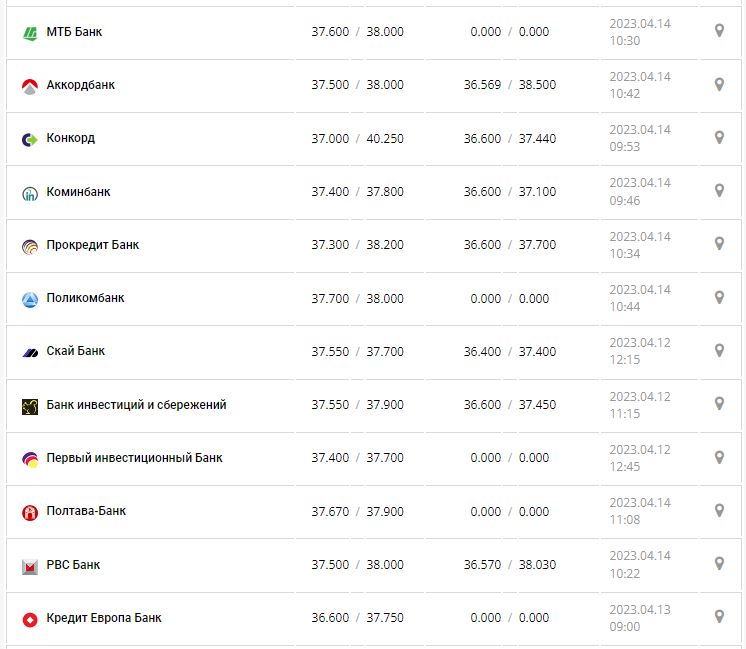
Task: Click the Поликомбанк bank name
Action: coord(85,298)
